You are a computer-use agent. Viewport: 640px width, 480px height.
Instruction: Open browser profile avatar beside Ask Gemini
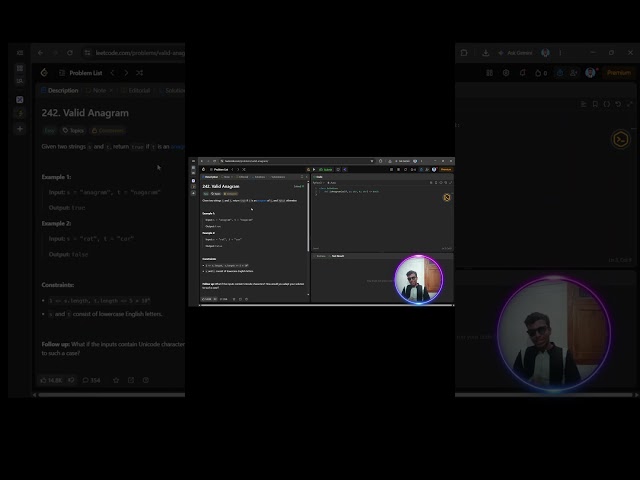click(x=545, y=53)
